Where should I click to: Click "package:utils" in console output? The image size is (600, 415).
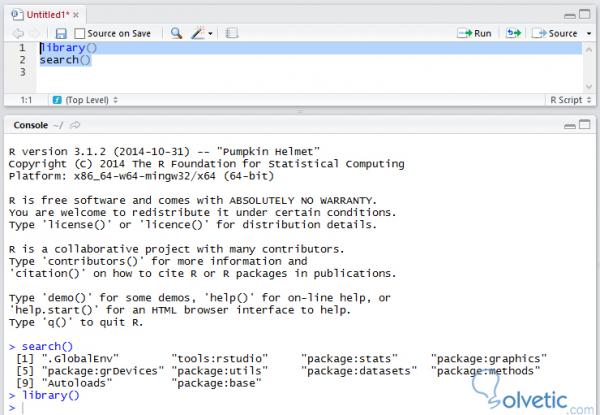pos(220,371)
